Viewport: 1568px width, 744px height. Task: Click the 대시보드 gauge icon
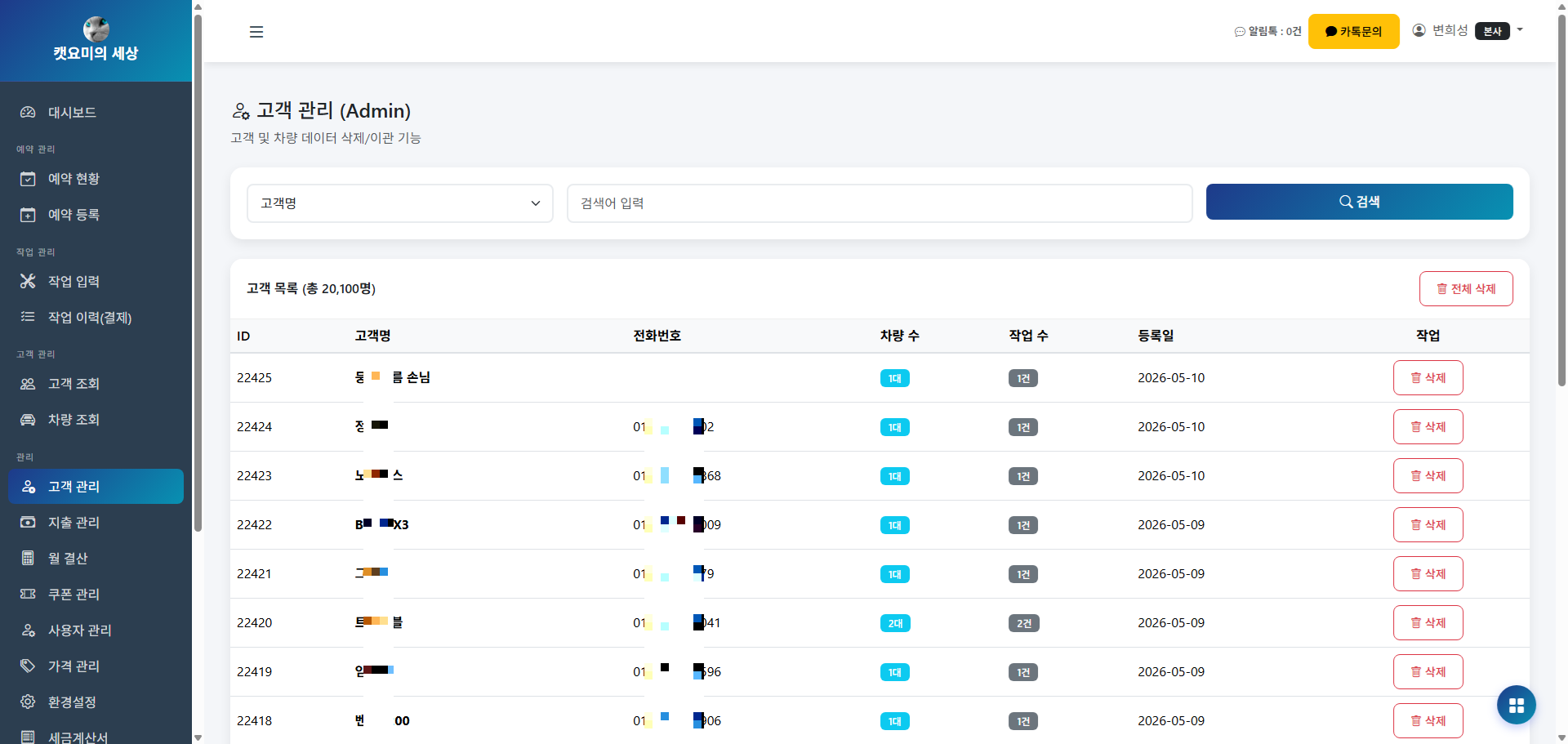tap(28, 113)
